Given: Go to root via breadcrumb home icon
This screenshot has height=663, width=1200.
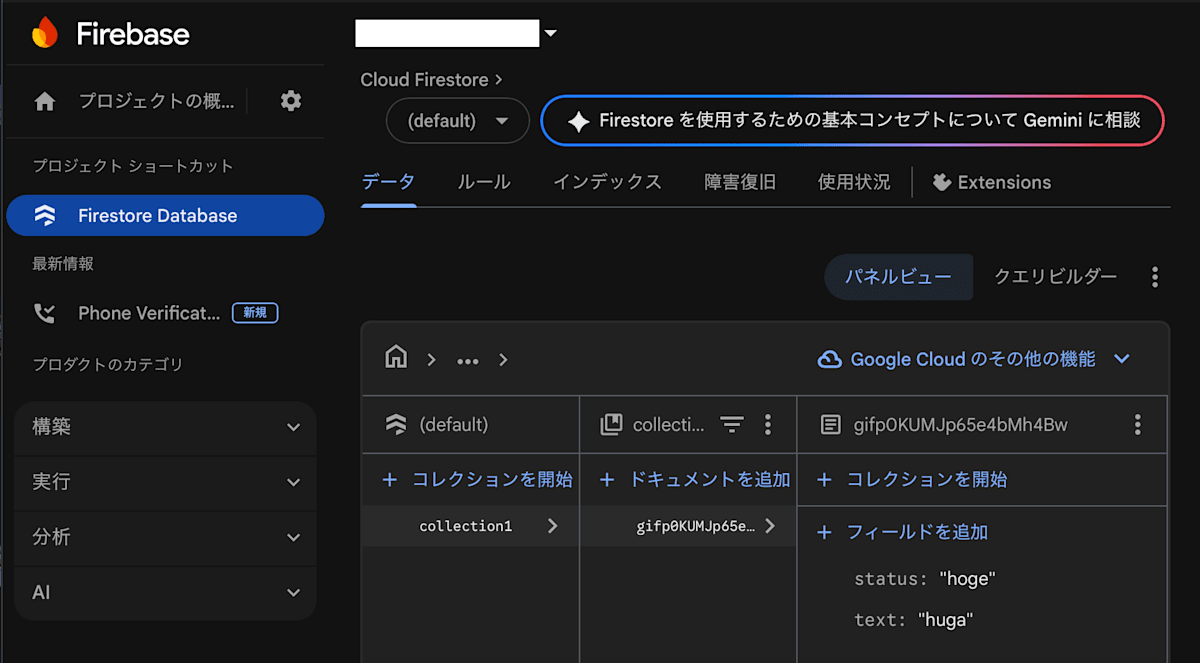Looking at the screenshot, I should pyautogui.click(x=396, y=358).
